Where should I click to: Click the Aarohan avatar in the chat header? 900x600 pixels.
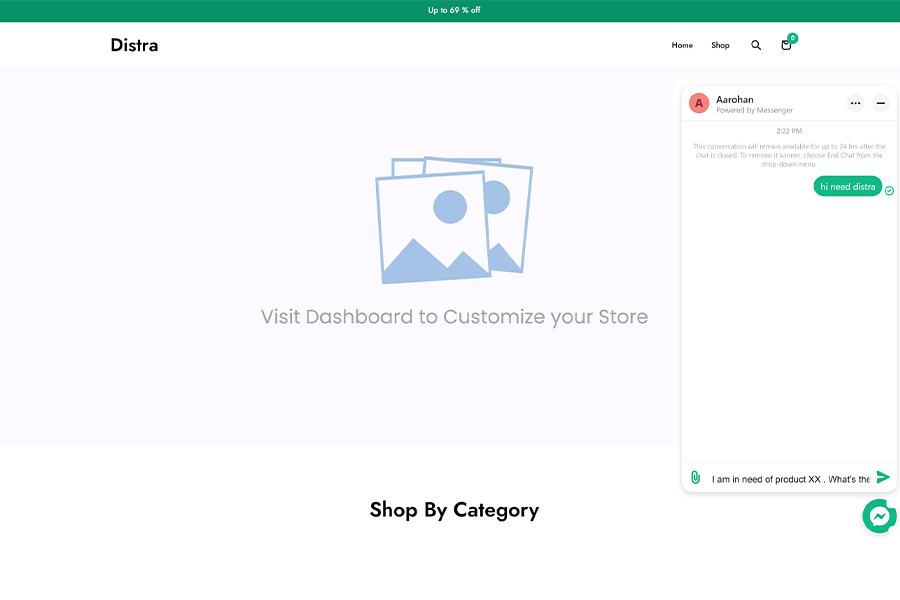(x=699, y=103)
